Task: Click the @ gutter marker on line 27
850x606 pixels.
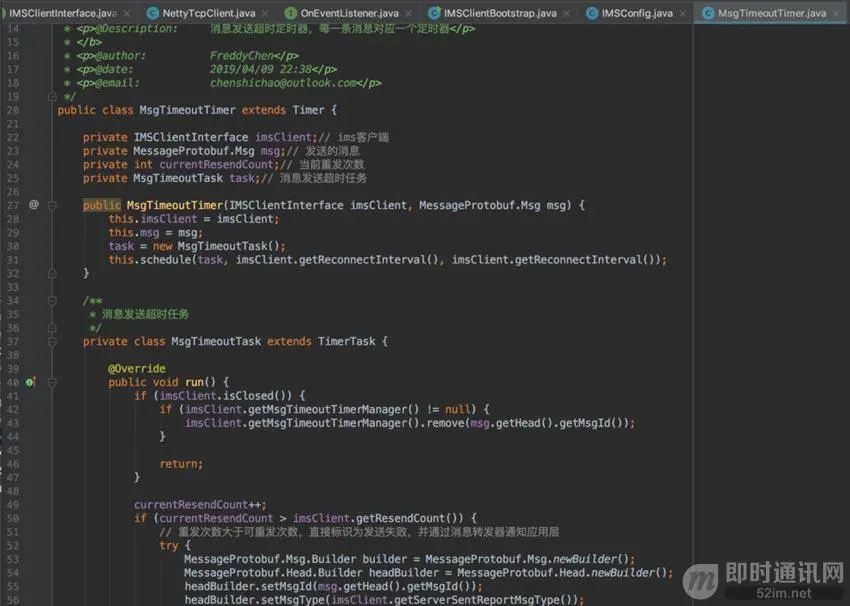Action: tap(34, 204)
